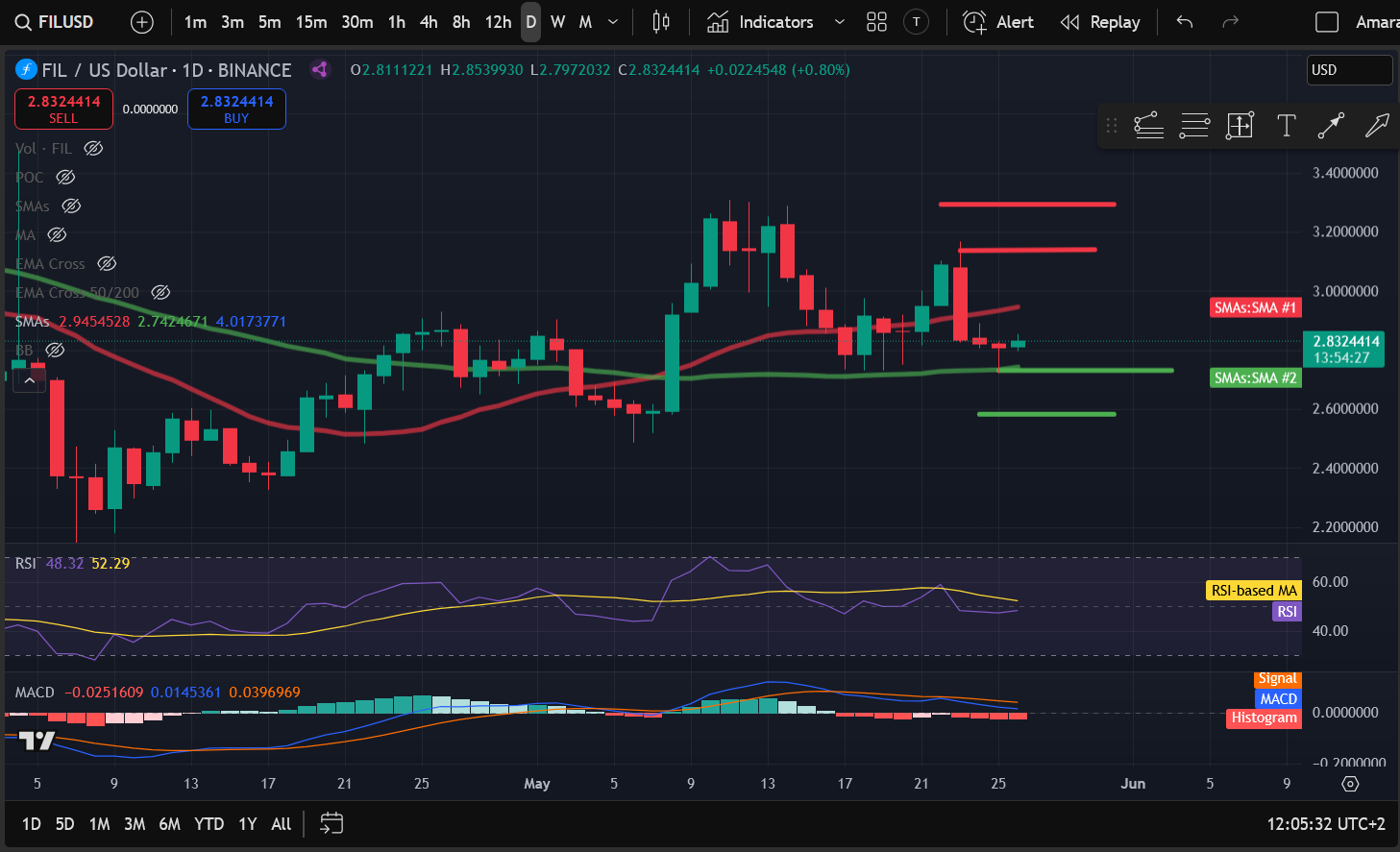Toggle visibility of Vol · FIL indicator

93,148
